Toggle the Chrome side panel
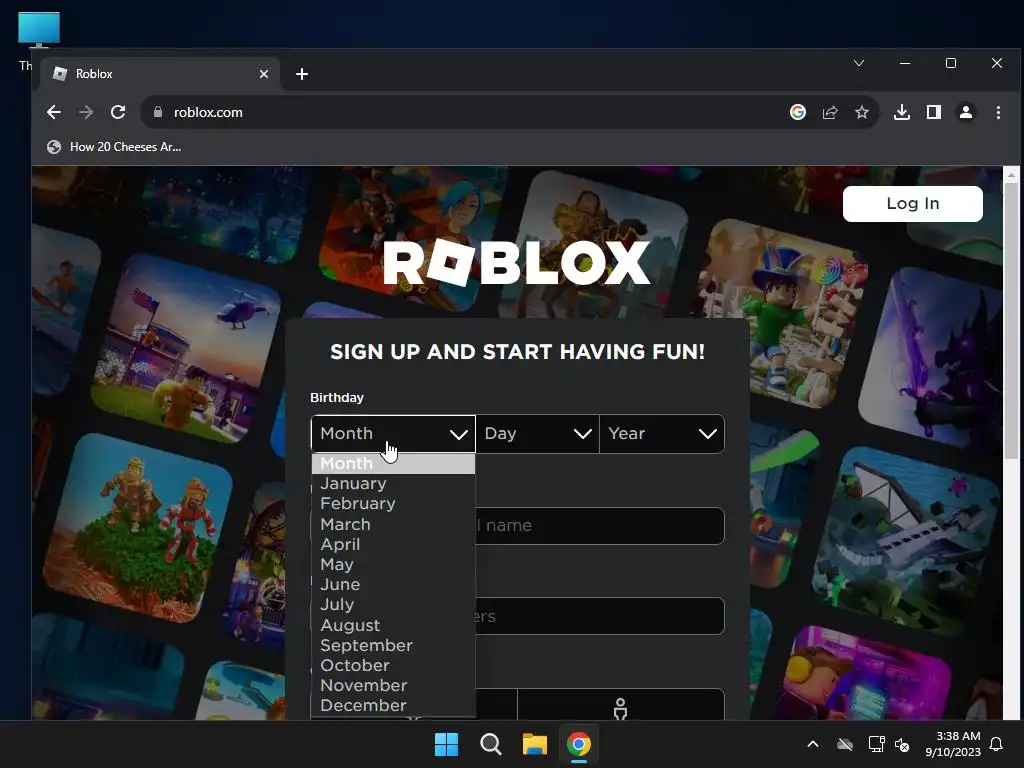The height and width of the screenshot is (768, 1024). (x=934, y=112)
